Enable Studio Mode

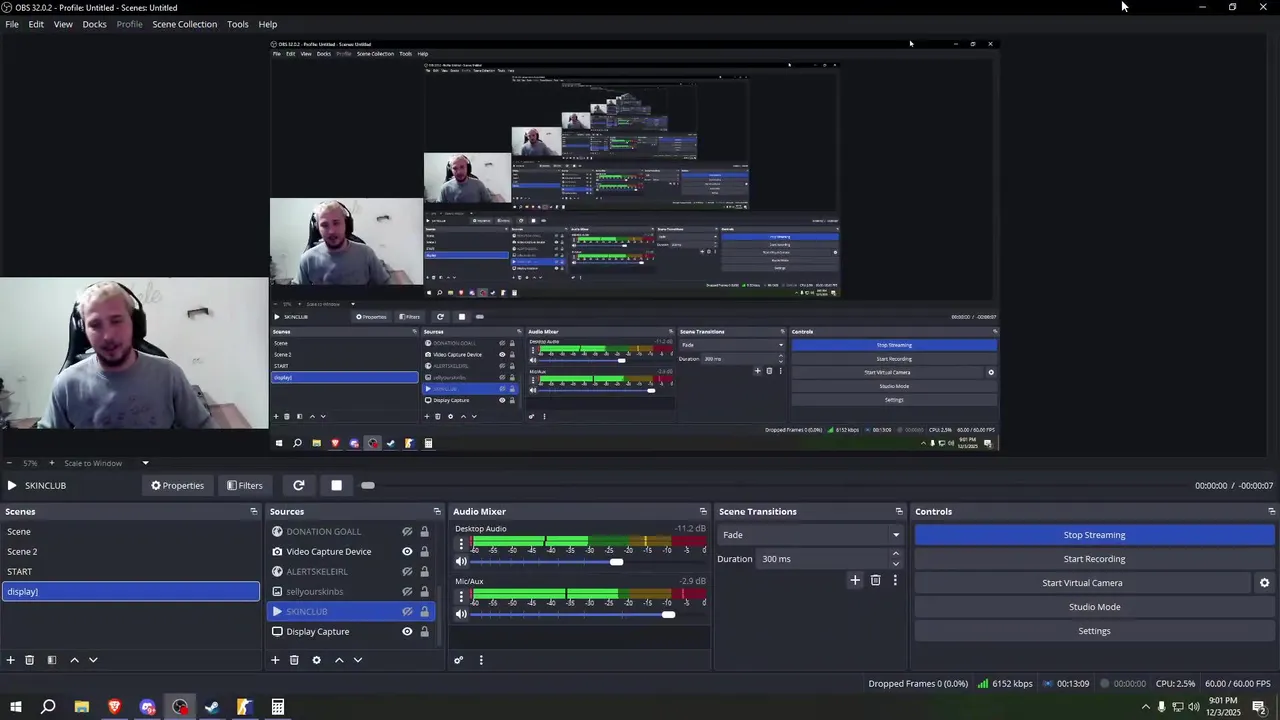pyautogui.click(x=1094, y=607)
